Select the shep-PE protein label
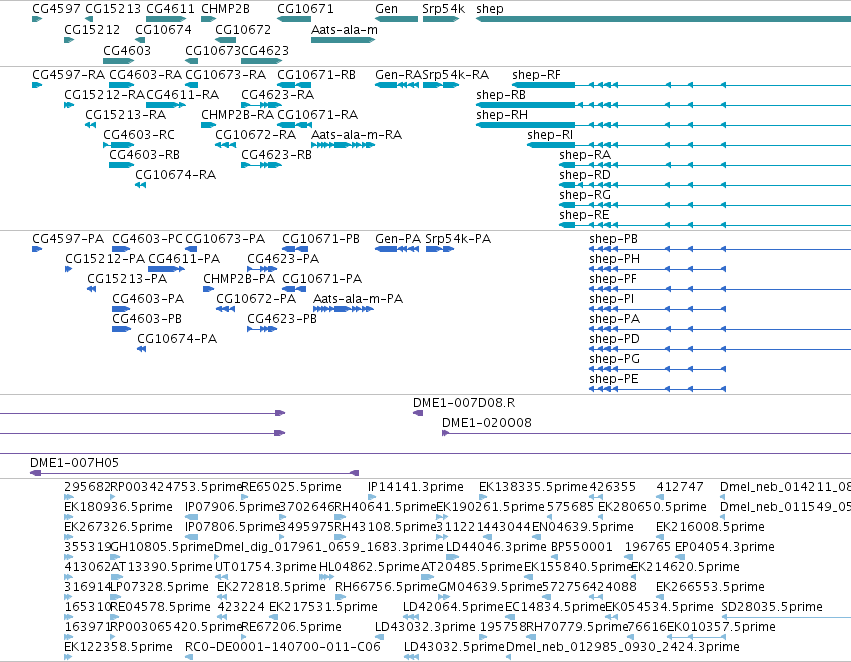 [x=613, y=379]
